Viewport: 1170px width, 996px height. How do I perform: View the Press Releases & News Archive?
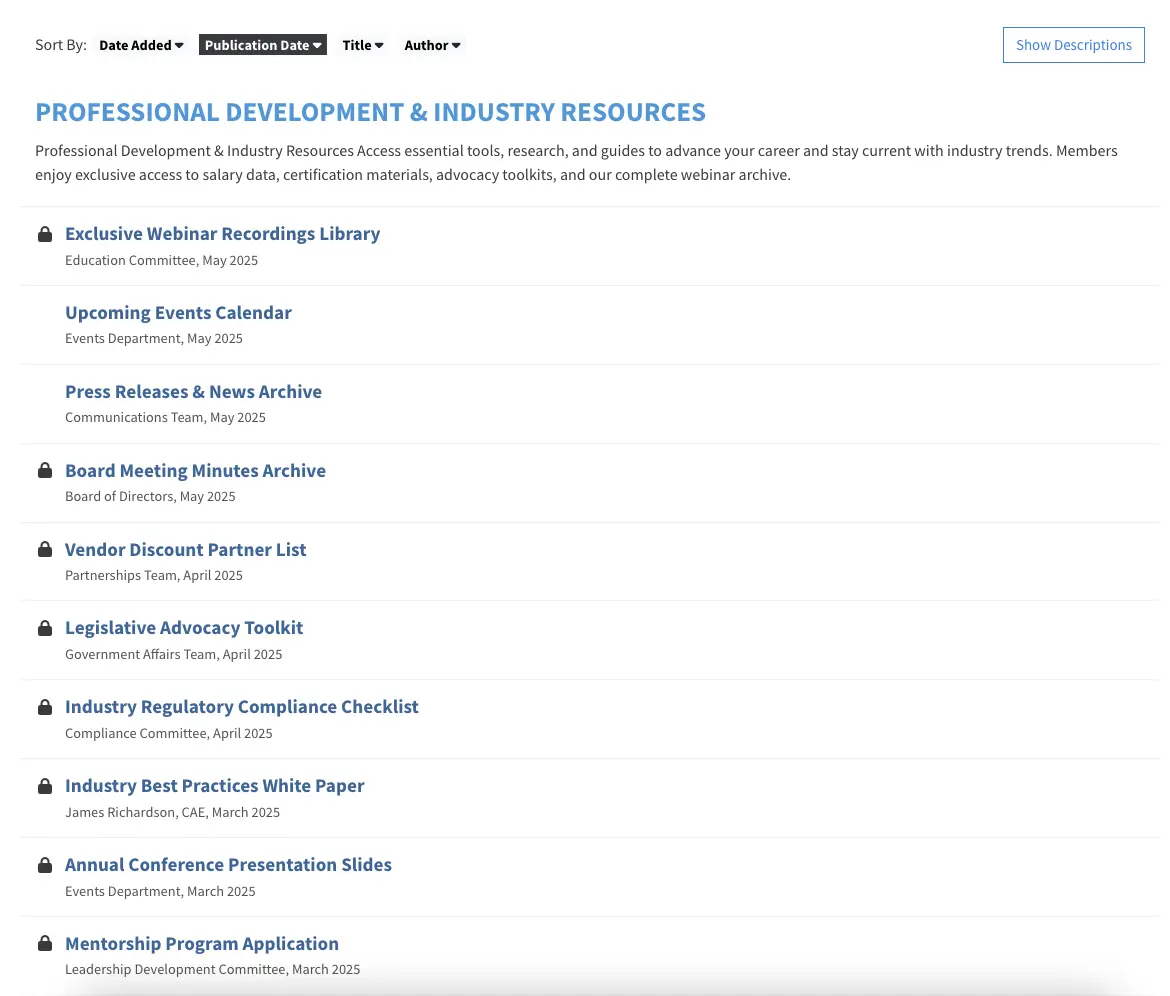(193, 391)
